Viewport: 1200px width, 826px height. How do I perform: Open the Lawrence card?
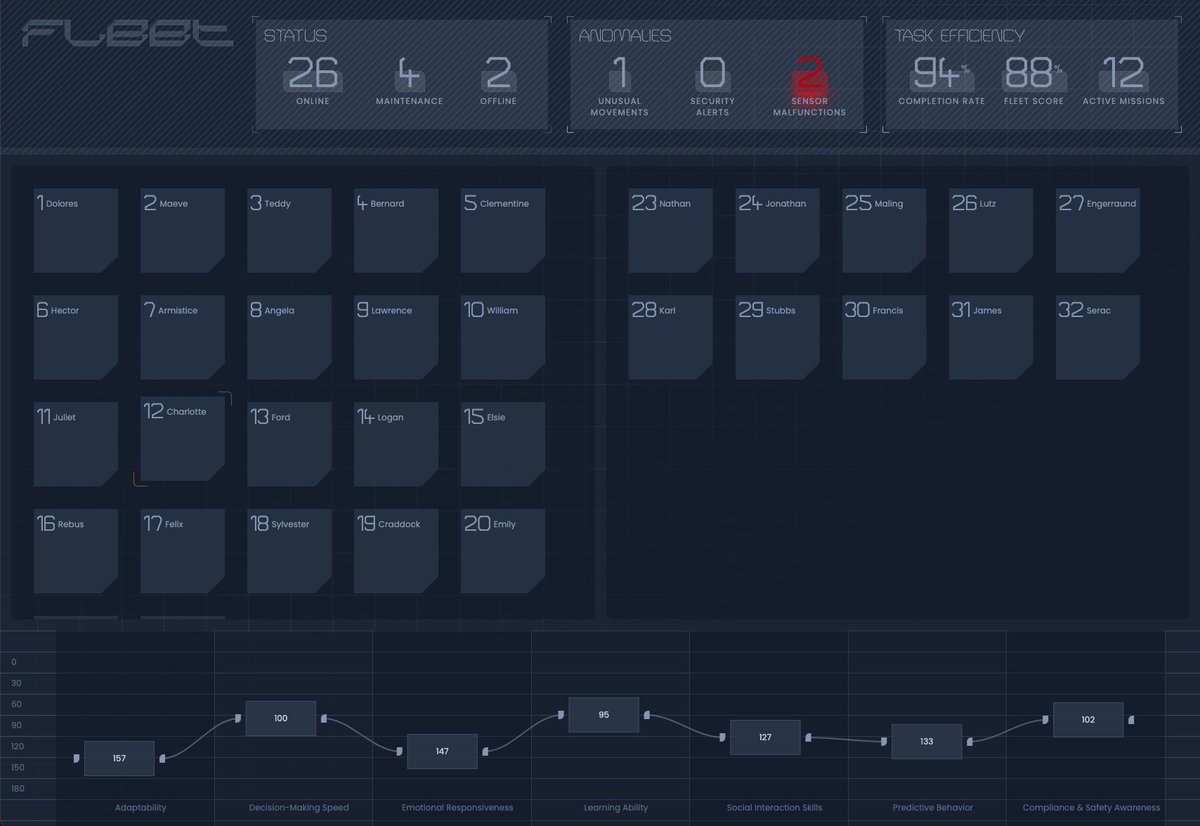[x=396, y=337]
